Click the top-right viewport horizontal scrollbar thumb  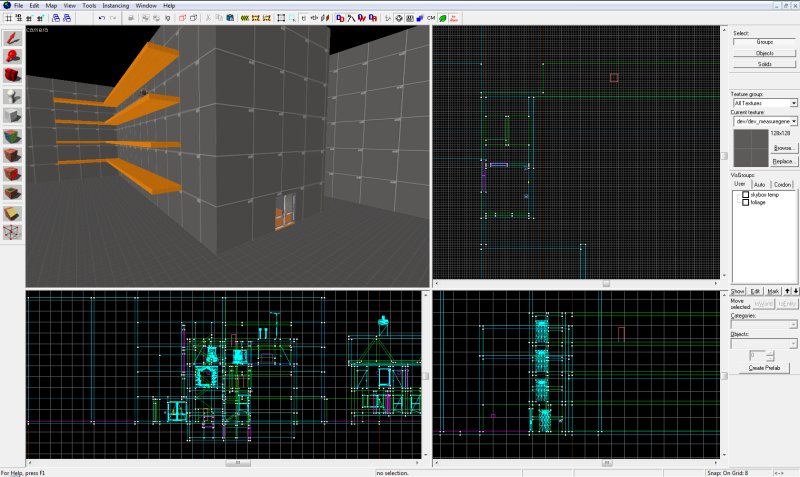coord(606,283)
